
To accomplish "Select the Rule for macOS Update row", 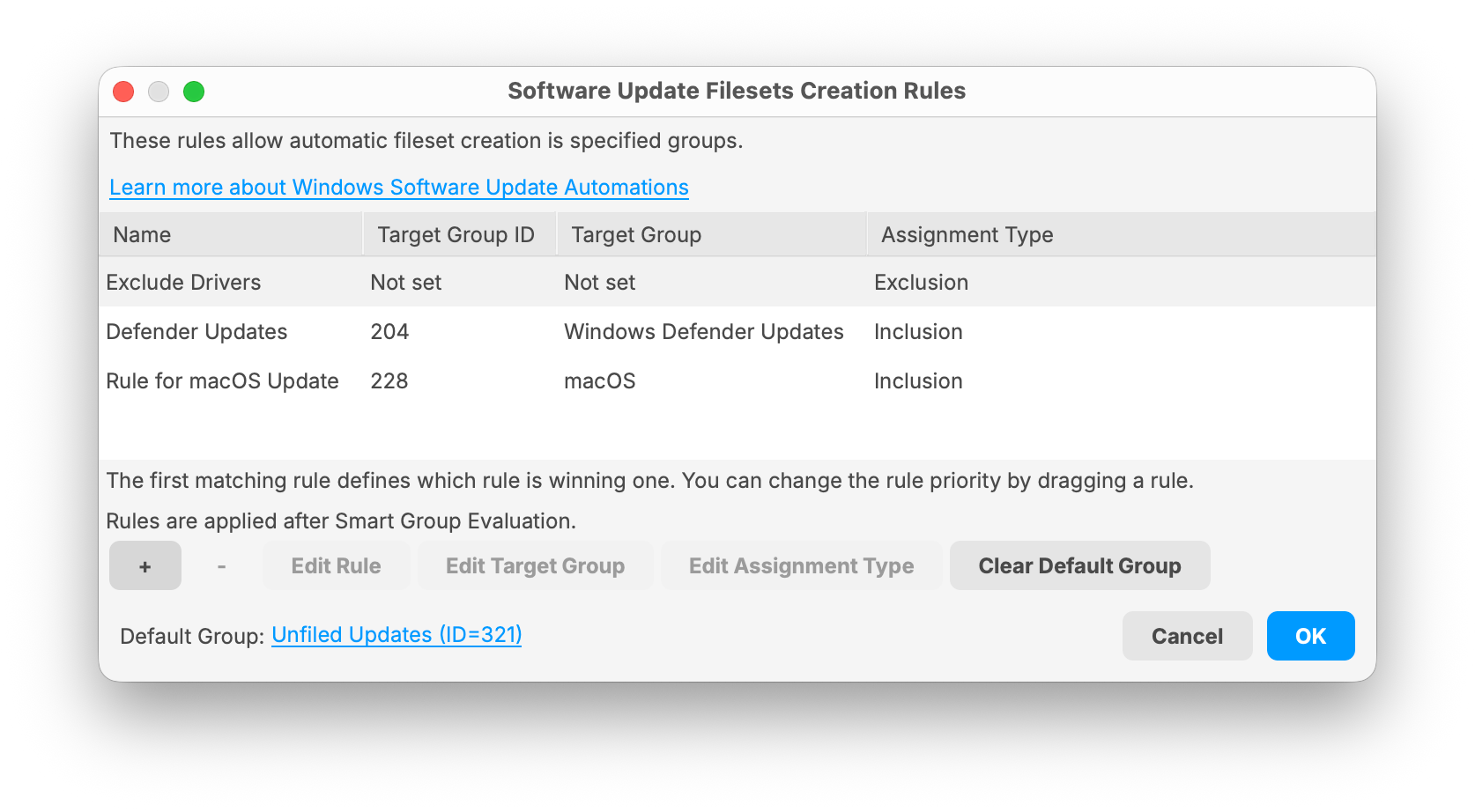I will (x=737, y=380).
